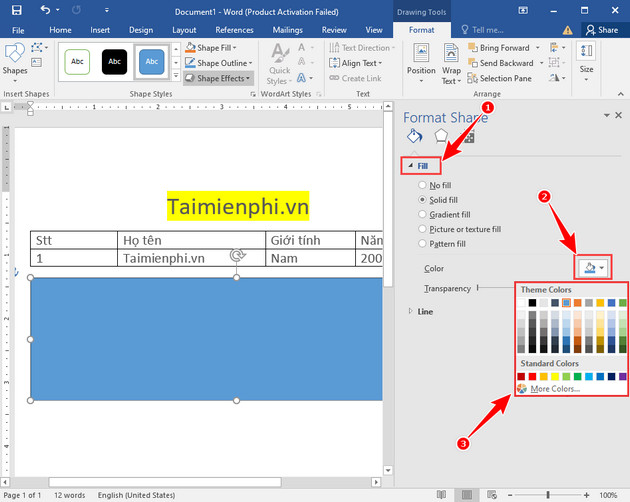Click the zoom slider handle
The height and width of the screenshot is (502, 630).
tap(548, 495)
